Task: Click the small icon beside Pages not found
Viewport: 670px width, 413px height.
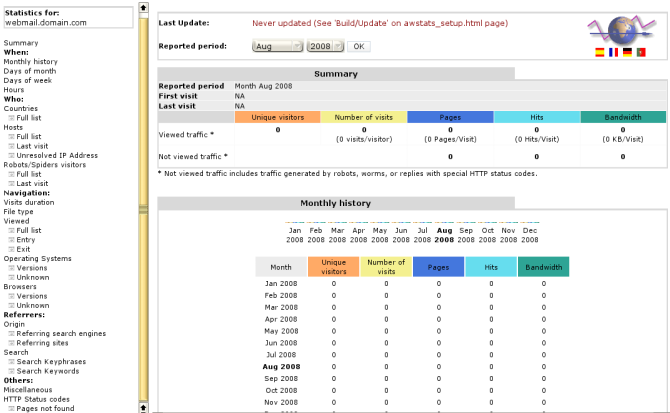Action: click(x=12, y=409)
